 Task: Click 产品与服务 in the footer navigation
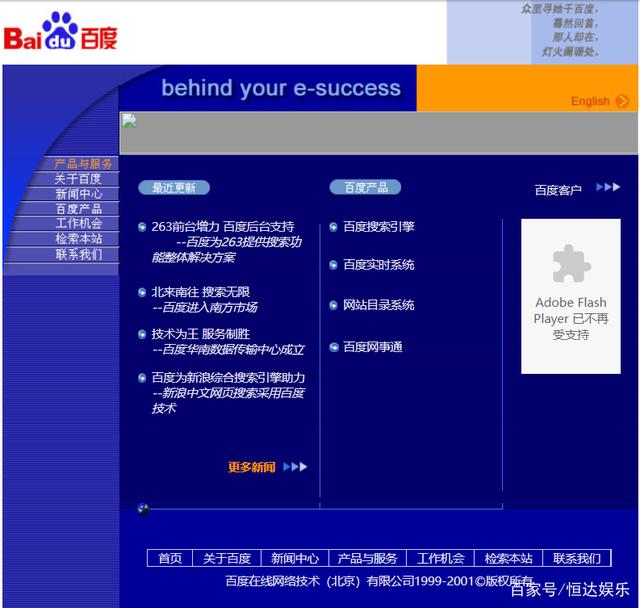[367, 558]
